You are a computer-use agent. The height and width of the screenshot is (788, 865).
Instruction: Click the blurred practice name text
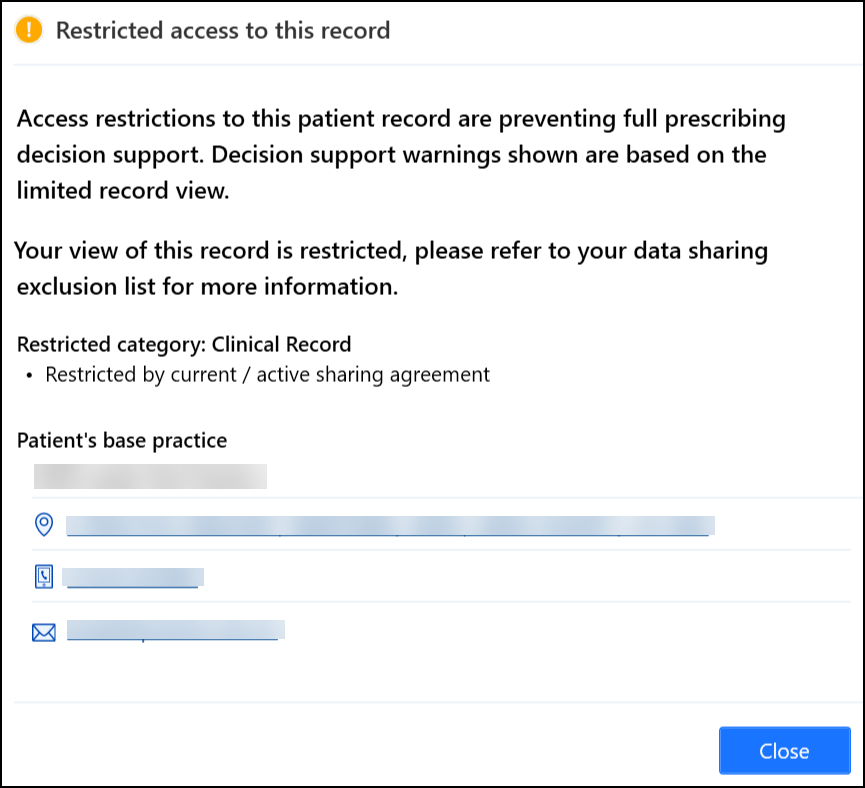point(150,475)
